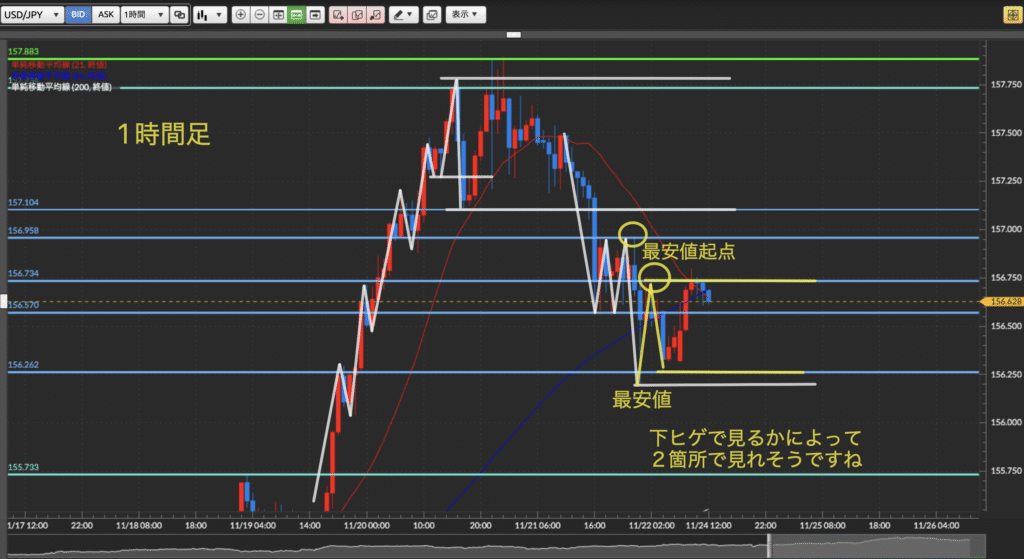Click the zoom out (minus) chart icon
This screenshot has width=1024, height=559.
[259, 16]
